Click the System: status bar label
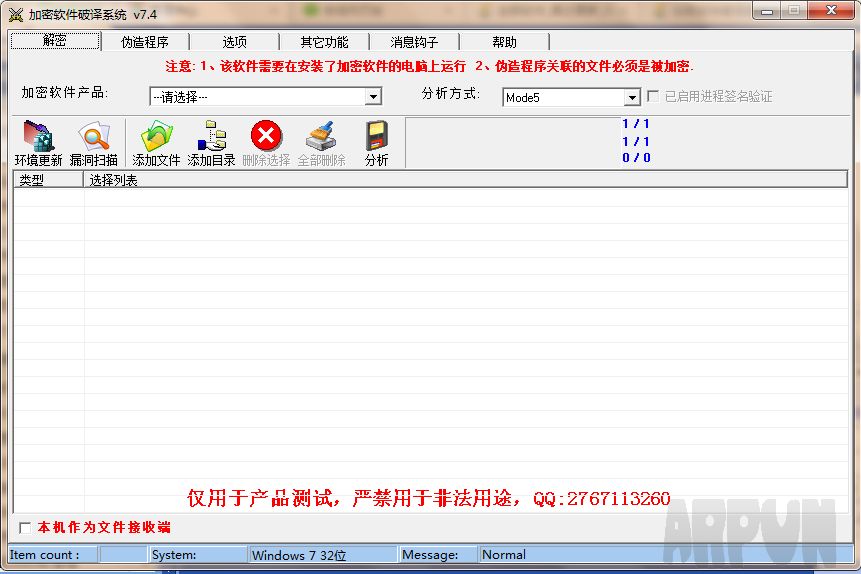The height and width of the screenshot is (574, 861). [x=174, y=555]
